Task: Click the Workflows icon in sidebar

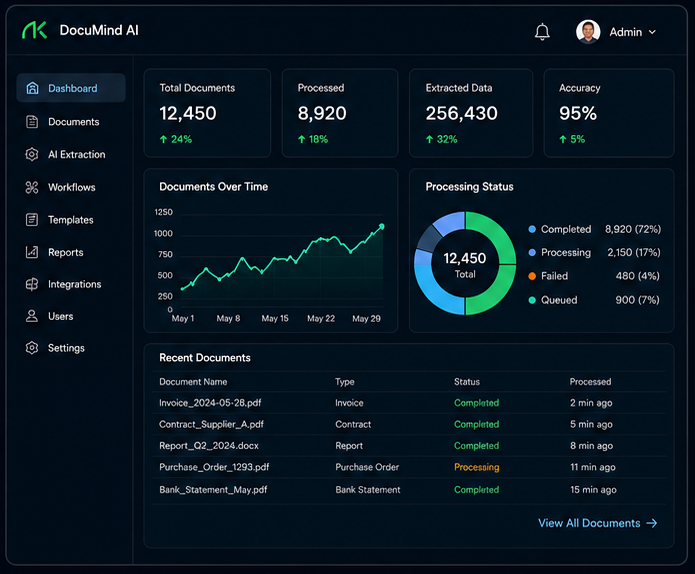Action: point(32,187)
